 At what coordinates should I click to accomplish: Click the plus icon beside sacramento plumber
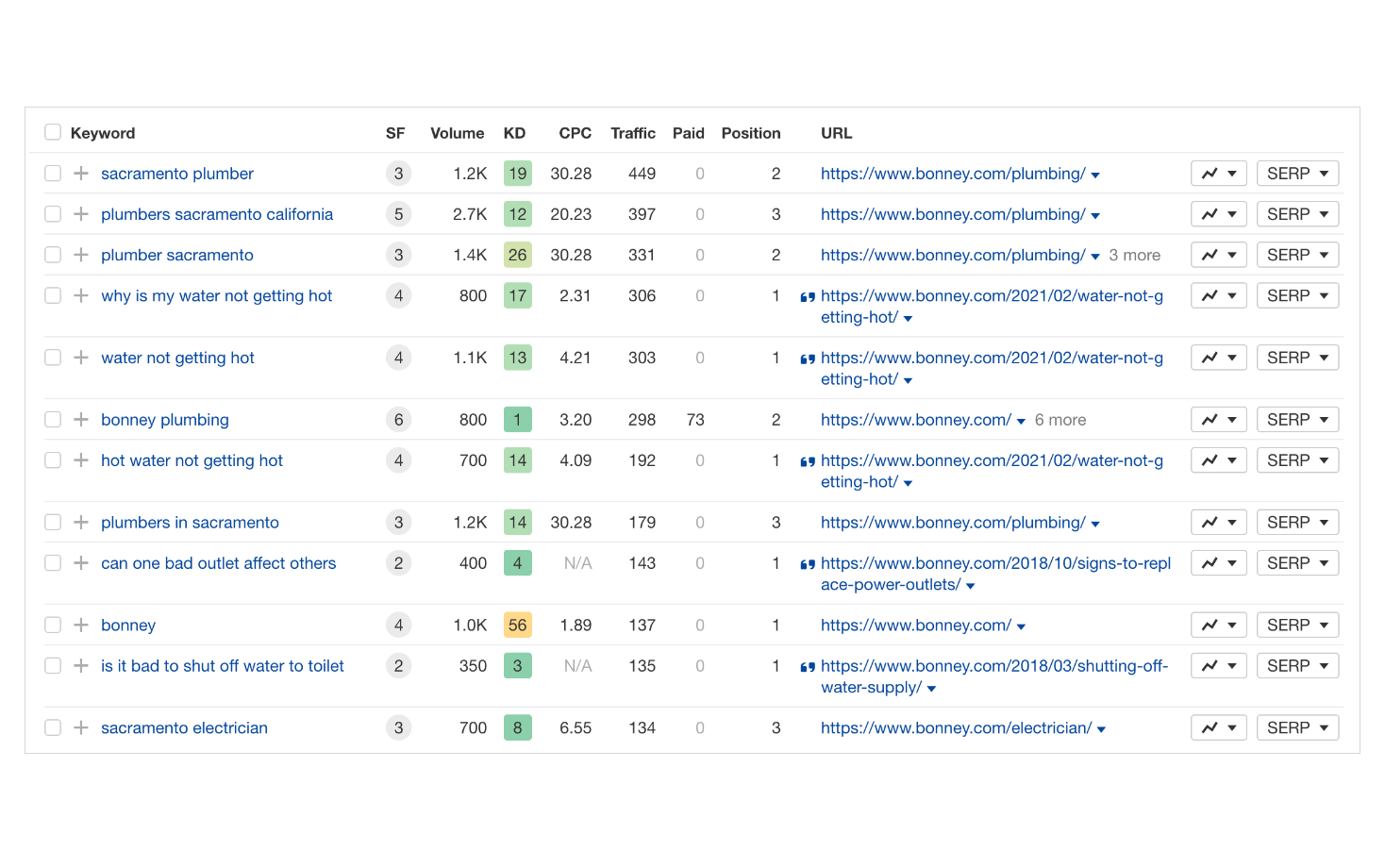tap(81, 174)
